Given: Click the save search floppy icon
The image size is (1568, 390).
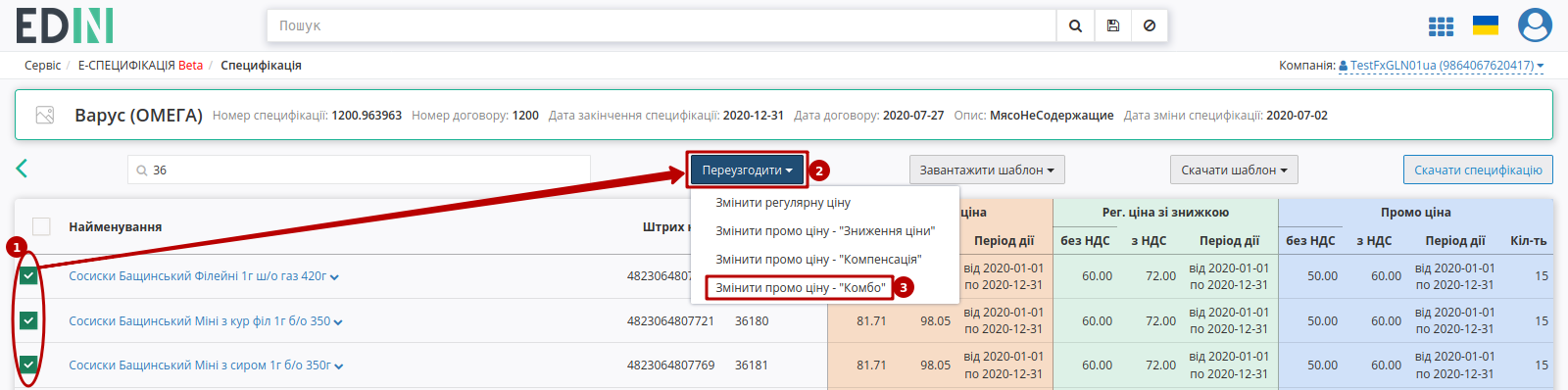Looking at the screenshot, I should pyautogui.click(x=1112, y=25).
